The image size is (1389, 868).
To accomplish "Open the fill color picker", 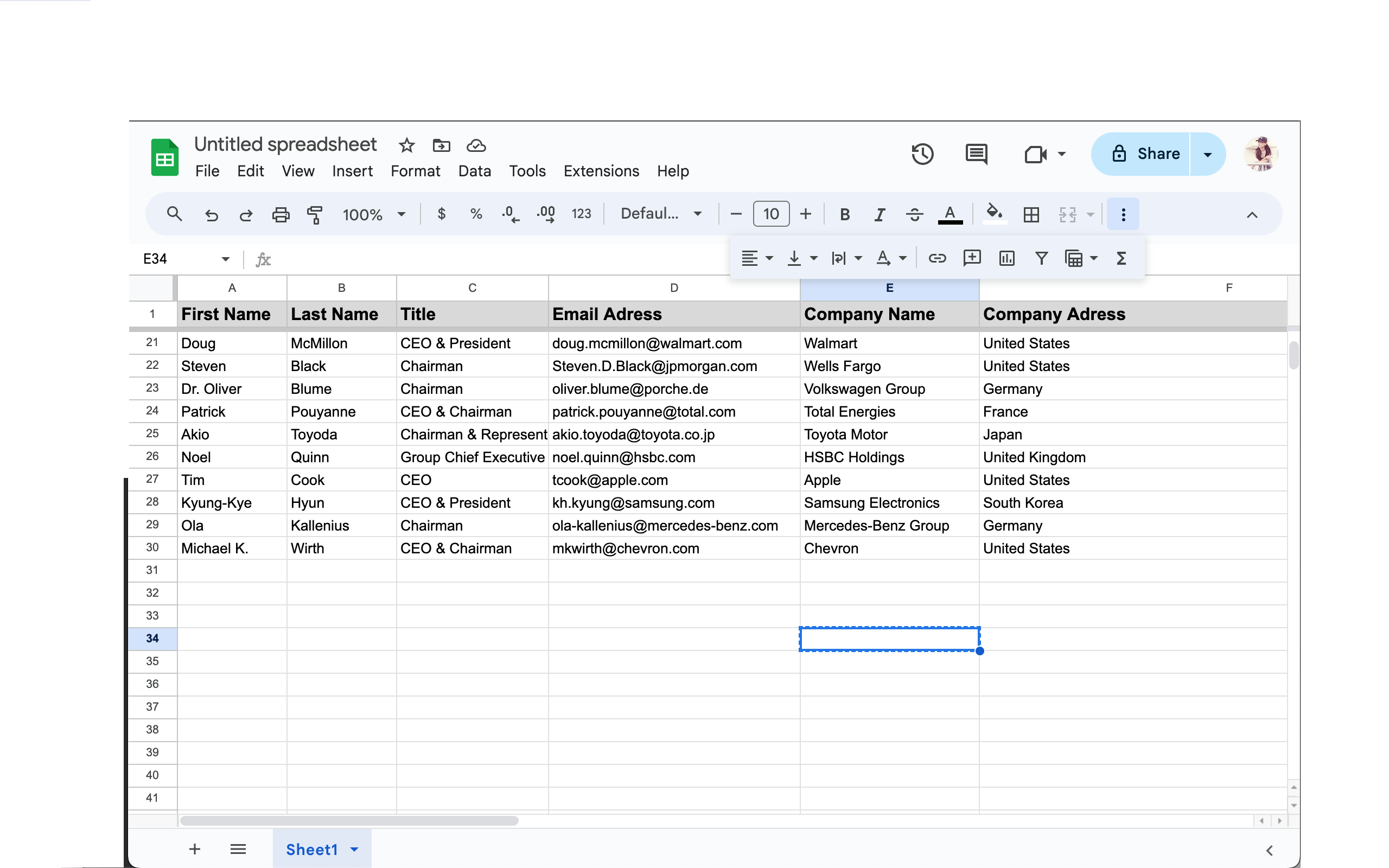I will click(994, 214).
